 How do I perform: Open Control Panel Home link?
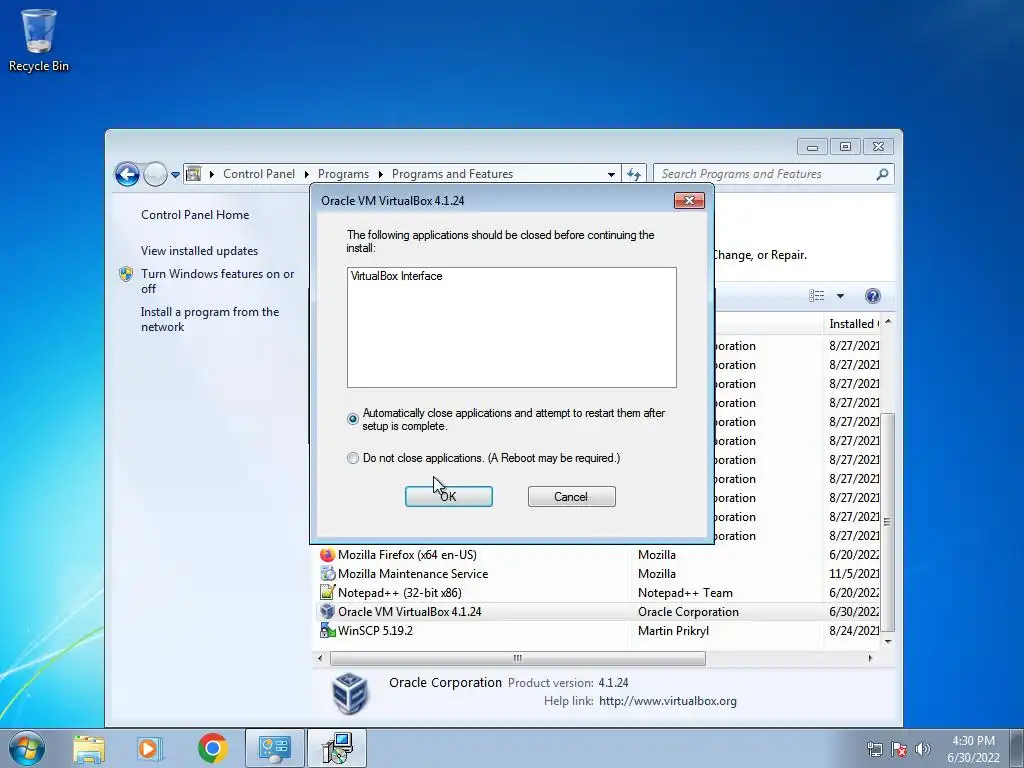[x=195, y=215]
